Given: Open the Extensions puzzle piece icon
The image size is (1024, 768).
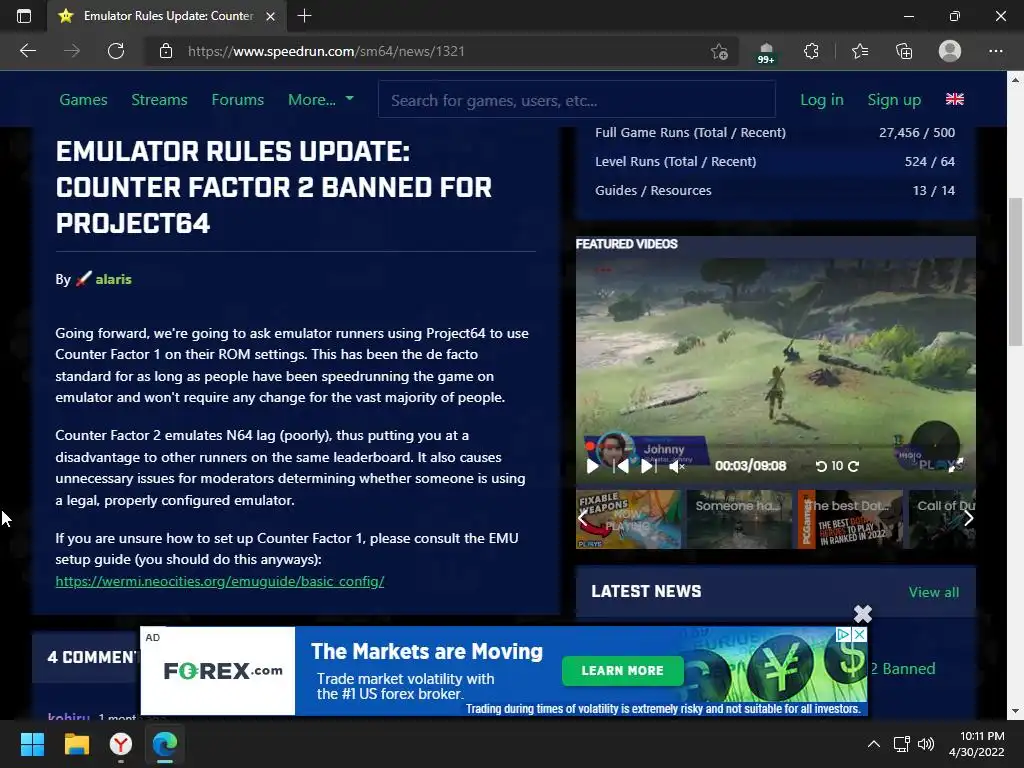Looking at the screenshot, I should [x=811, y=51].
